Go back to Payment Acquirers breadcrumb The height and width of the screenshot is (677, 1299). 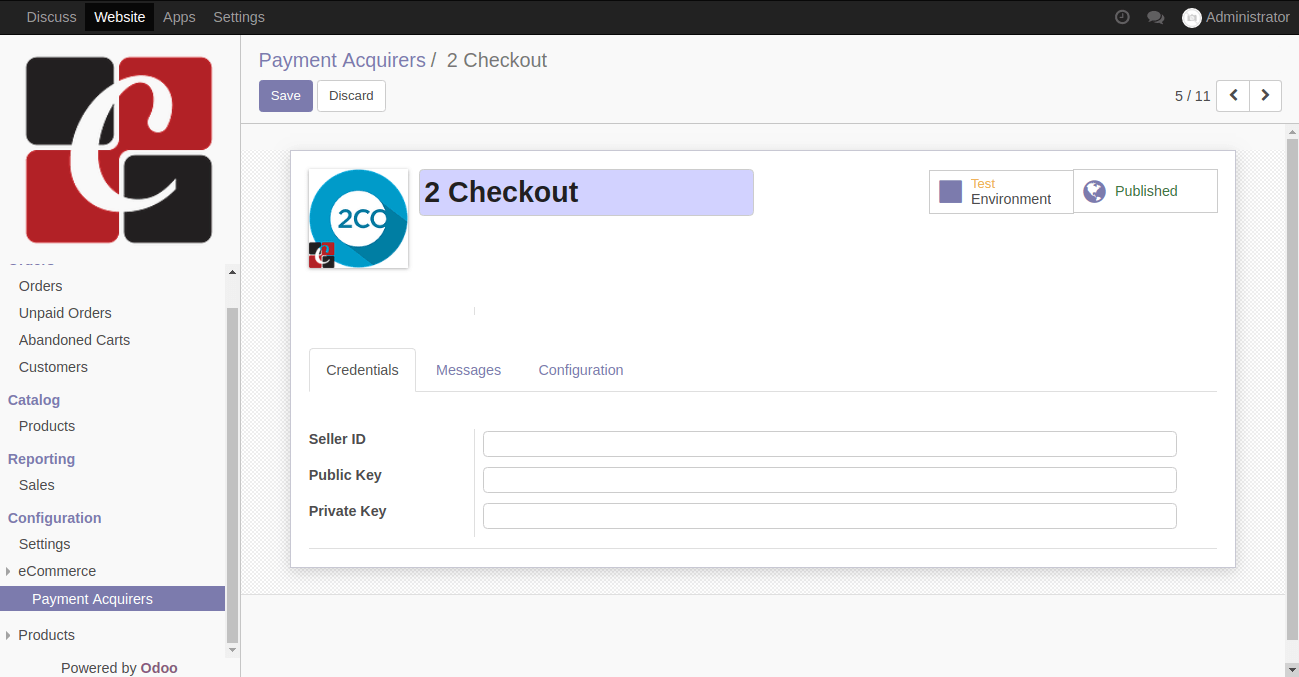[342, 60]
